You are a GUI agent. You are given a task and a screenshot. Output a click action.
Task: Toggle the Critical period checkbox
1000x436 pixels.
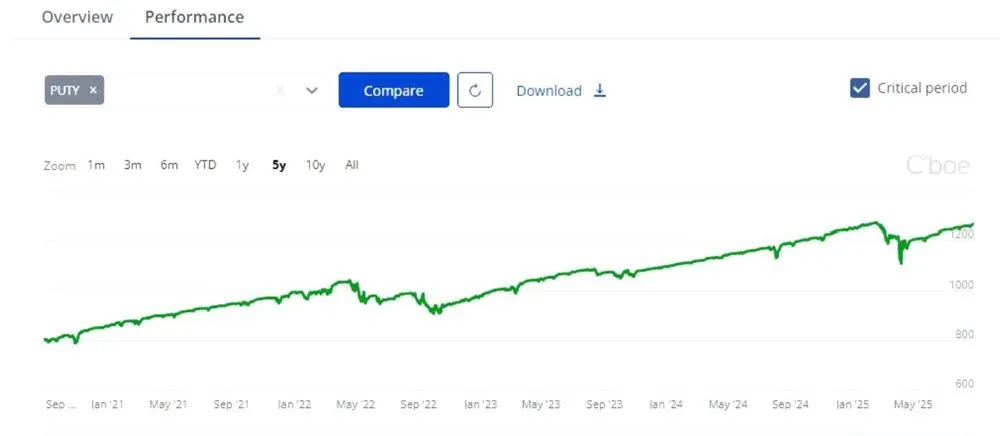point(859,88)
